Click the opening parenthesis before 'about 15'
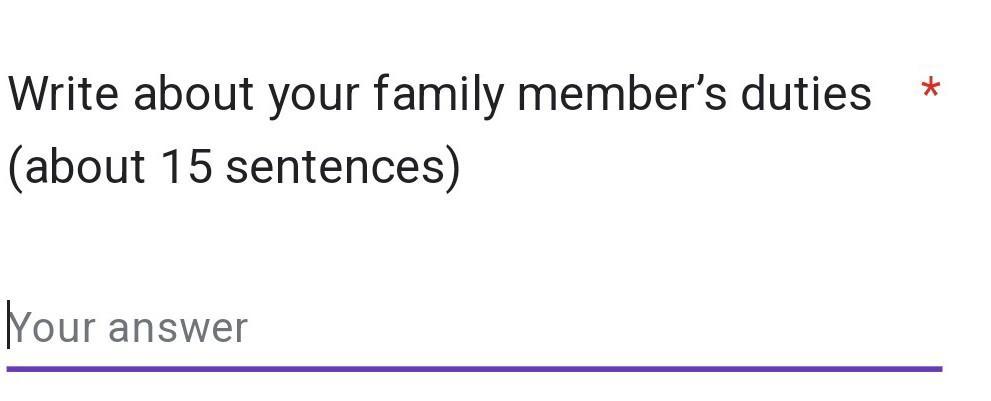 coord(14,166)
